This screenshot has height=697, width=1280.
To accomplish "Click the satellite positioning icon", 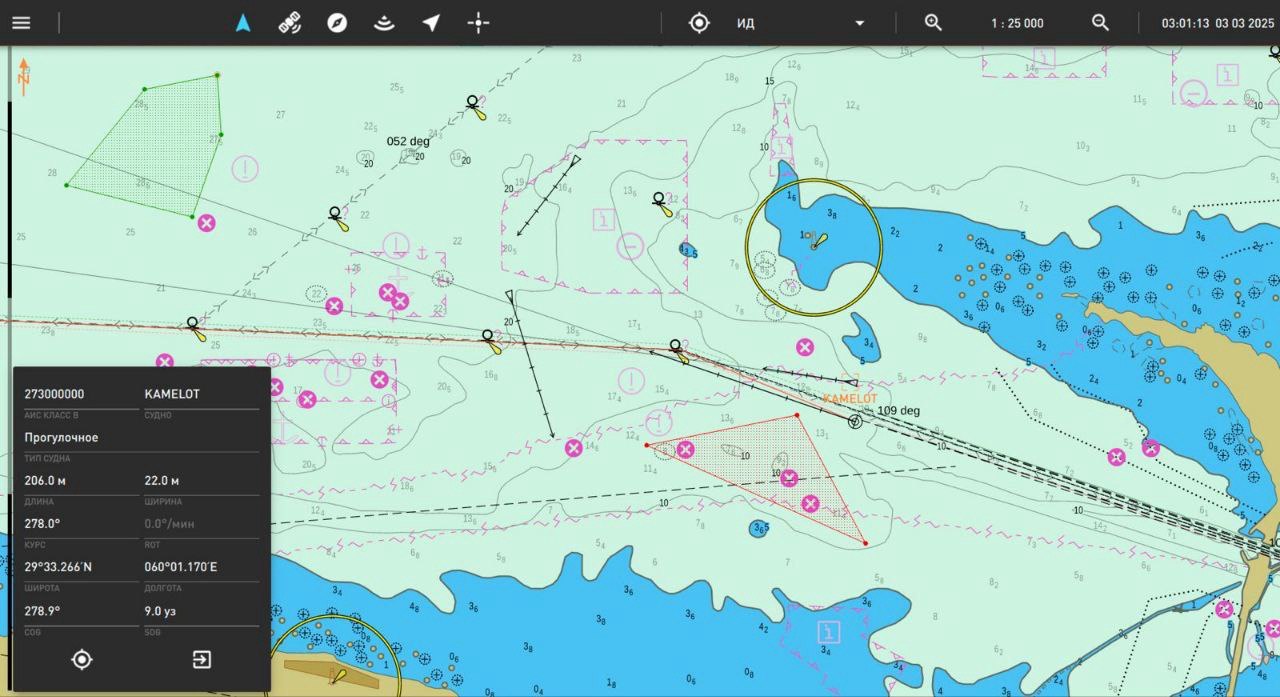I will click(x=290, y=23).
